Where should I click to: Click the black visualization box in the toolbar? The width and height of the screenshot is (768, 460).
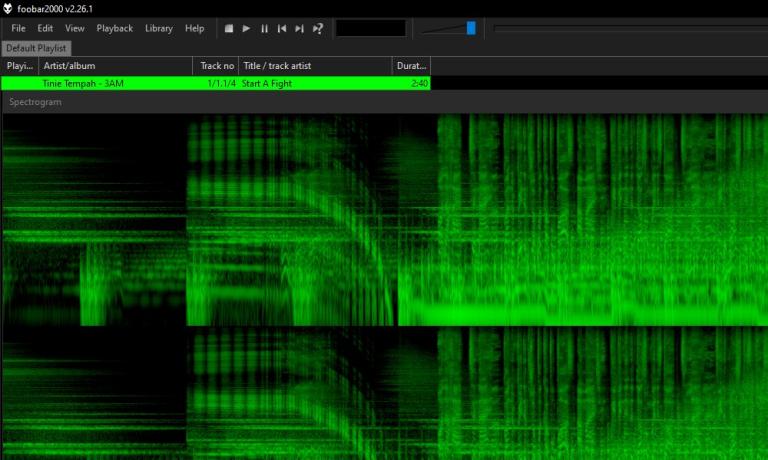click(x=371, y=28)
